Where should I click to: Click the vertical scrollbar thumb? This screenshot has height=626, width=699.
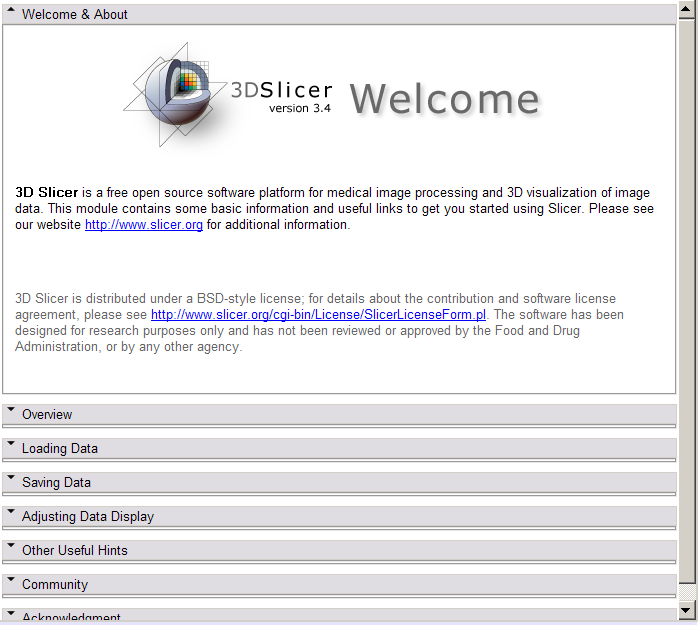pos(686,300)
